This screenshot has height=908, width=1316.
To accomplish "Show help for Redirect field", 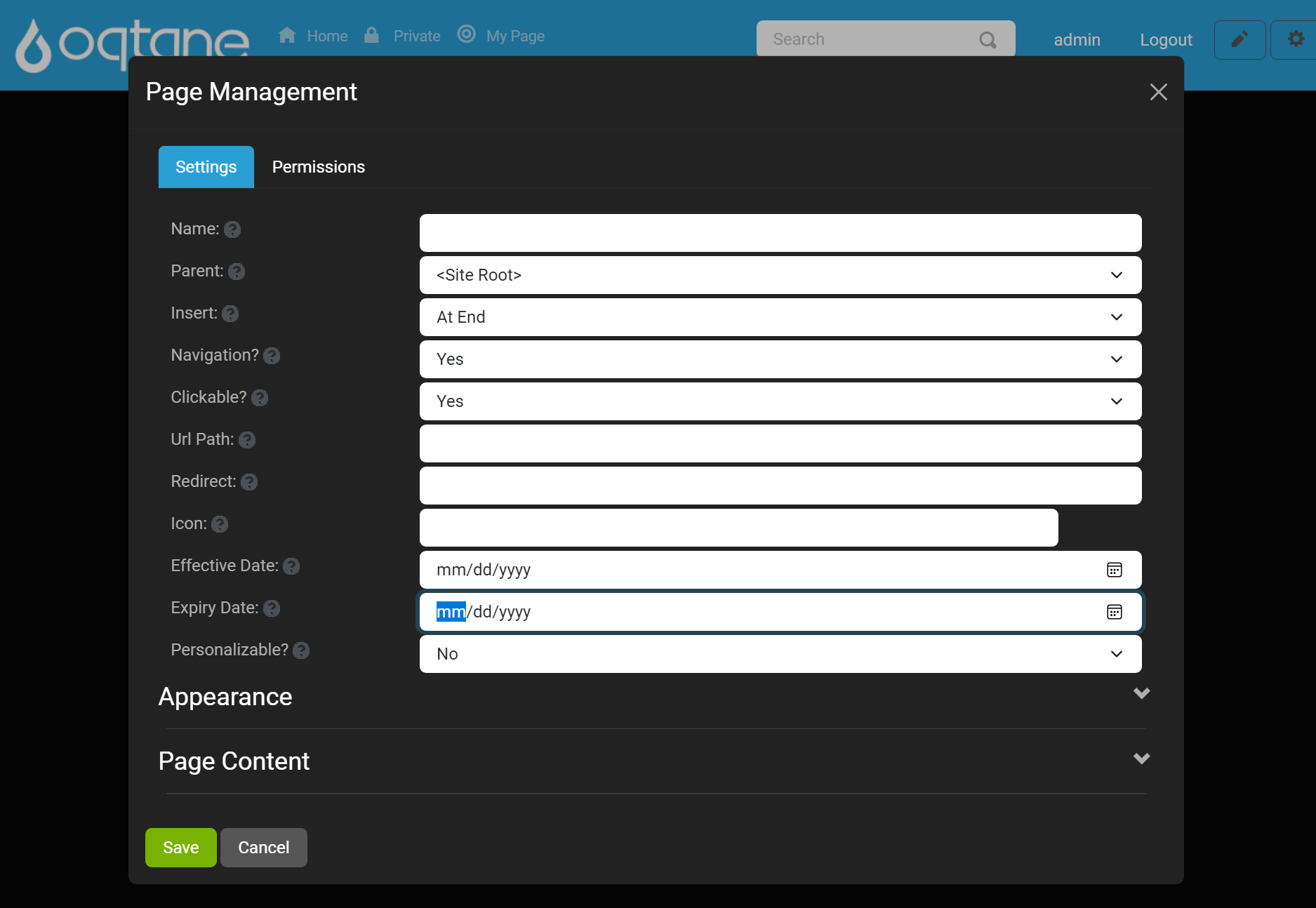I will [x=249, y=482].
